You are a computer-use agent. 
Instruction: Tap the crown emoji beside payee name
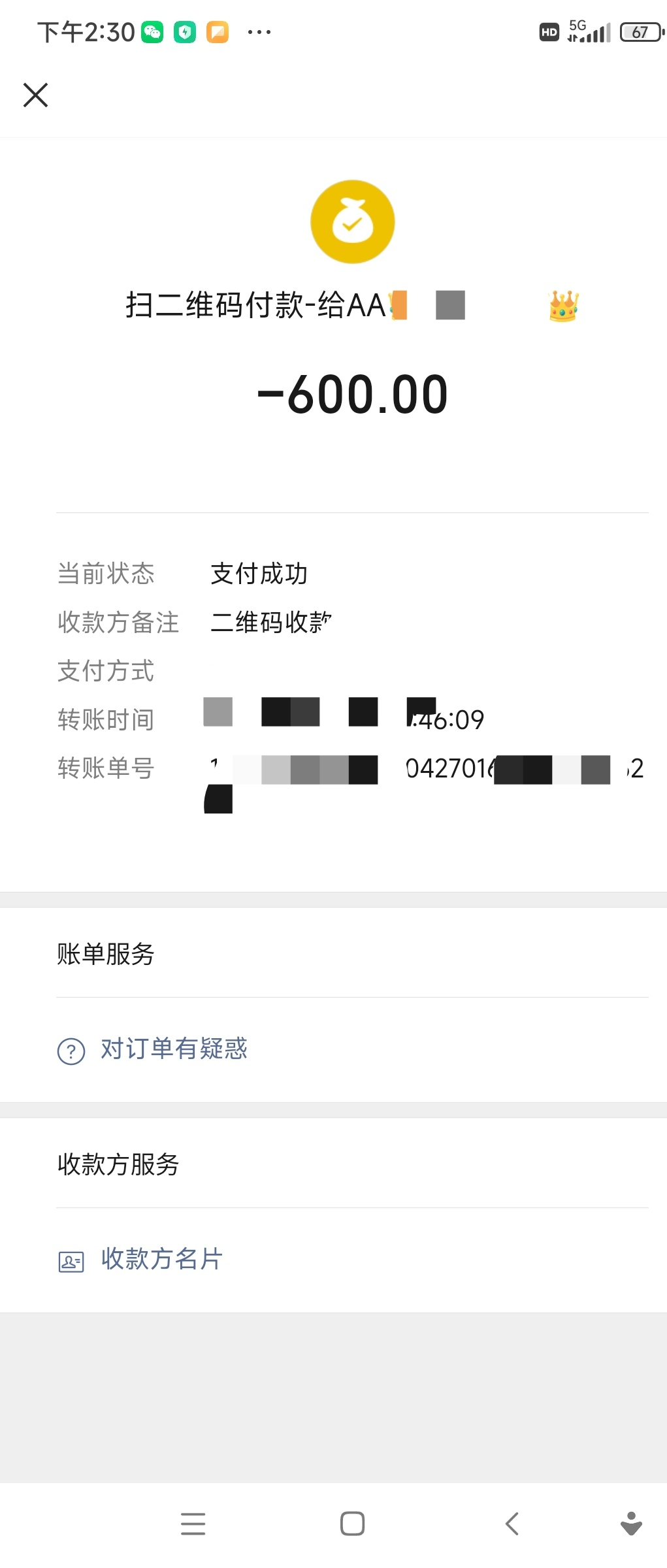[x=563, y=306]
